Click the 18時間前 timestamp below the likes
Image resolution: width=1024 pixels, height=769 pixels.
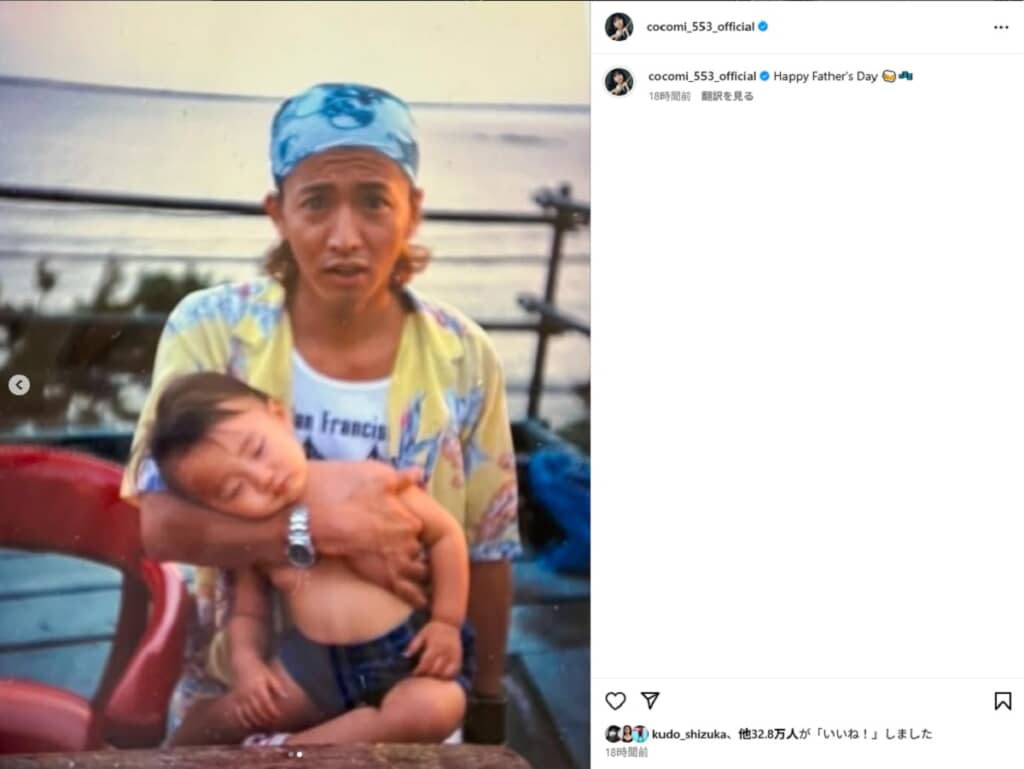(x=626, y=753)
